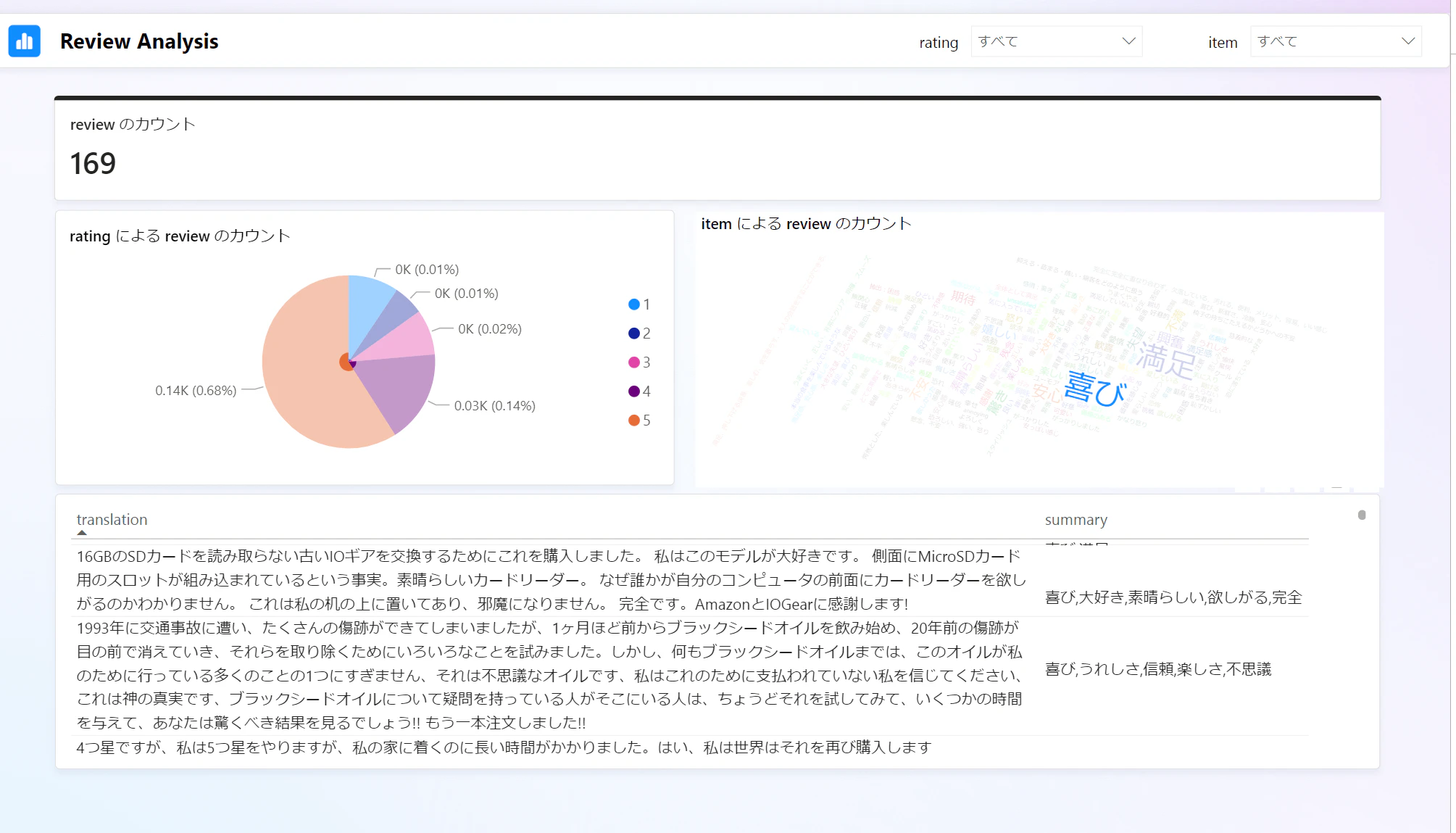
Task: Click the summary column header
Action: point(1076,520)
